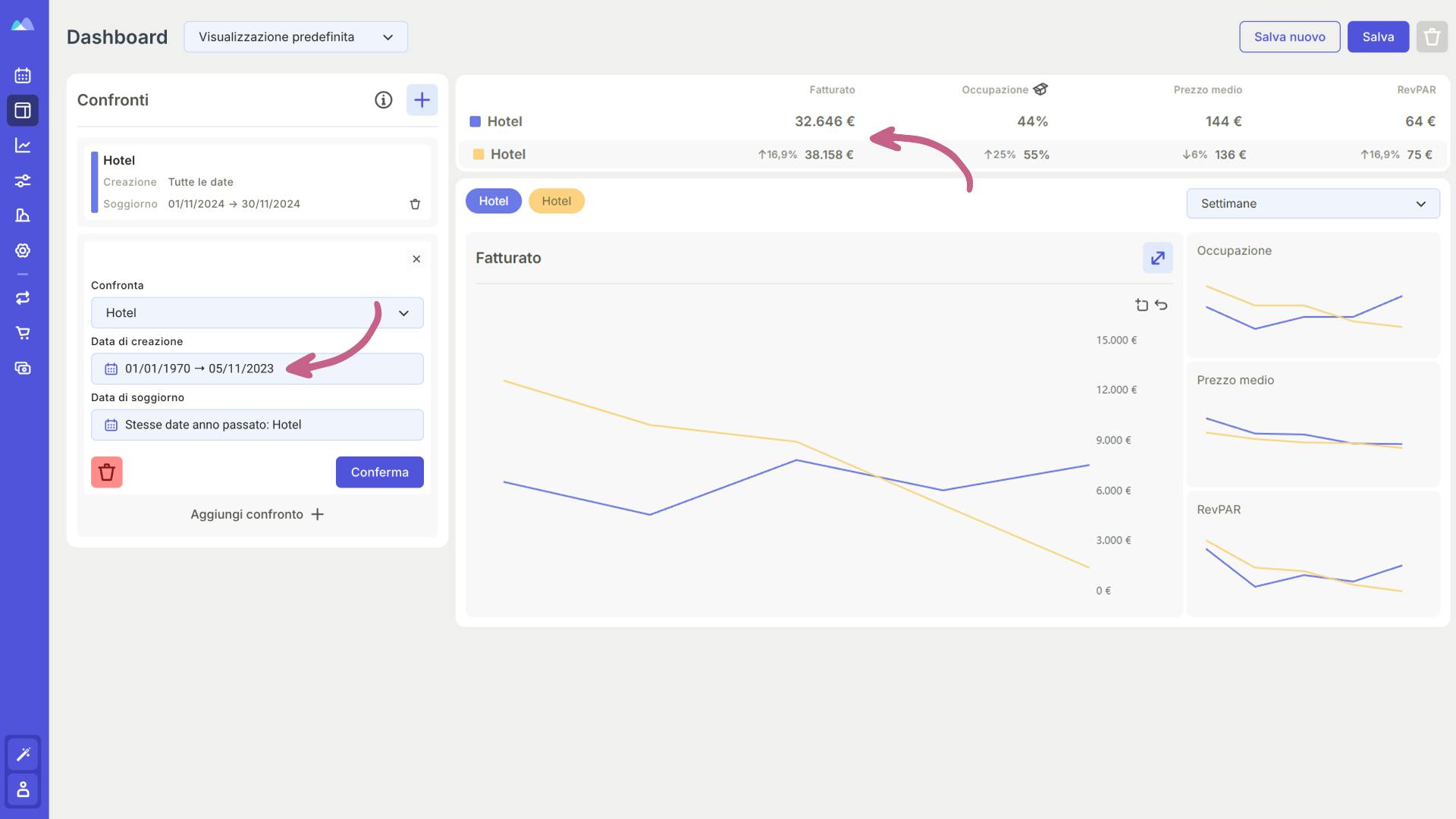The image size is (1456, 819).
Task: Open the bar chart report icon in the sidebar
Action: coord(23,215)
